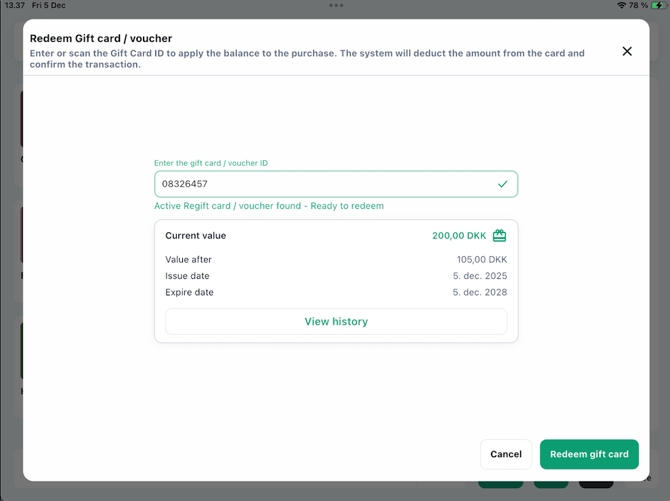Click the 'Enter the gift card / voucher ID' label
This screenshot has height=501, width=670.
[210, 163]
